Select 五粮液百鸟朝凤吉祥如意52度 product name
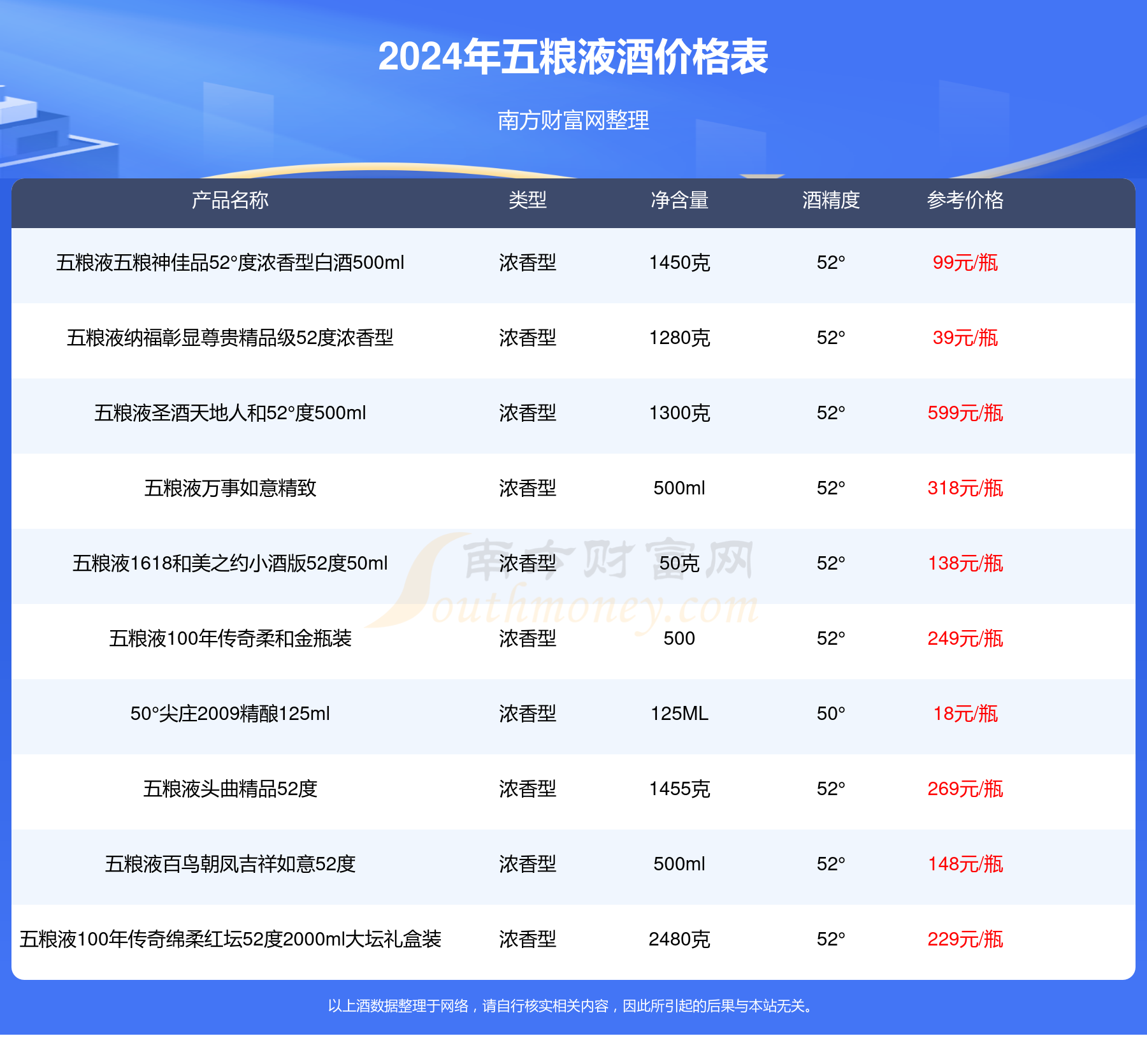This screenshot has width=1147, height=1064. (230, 864)
